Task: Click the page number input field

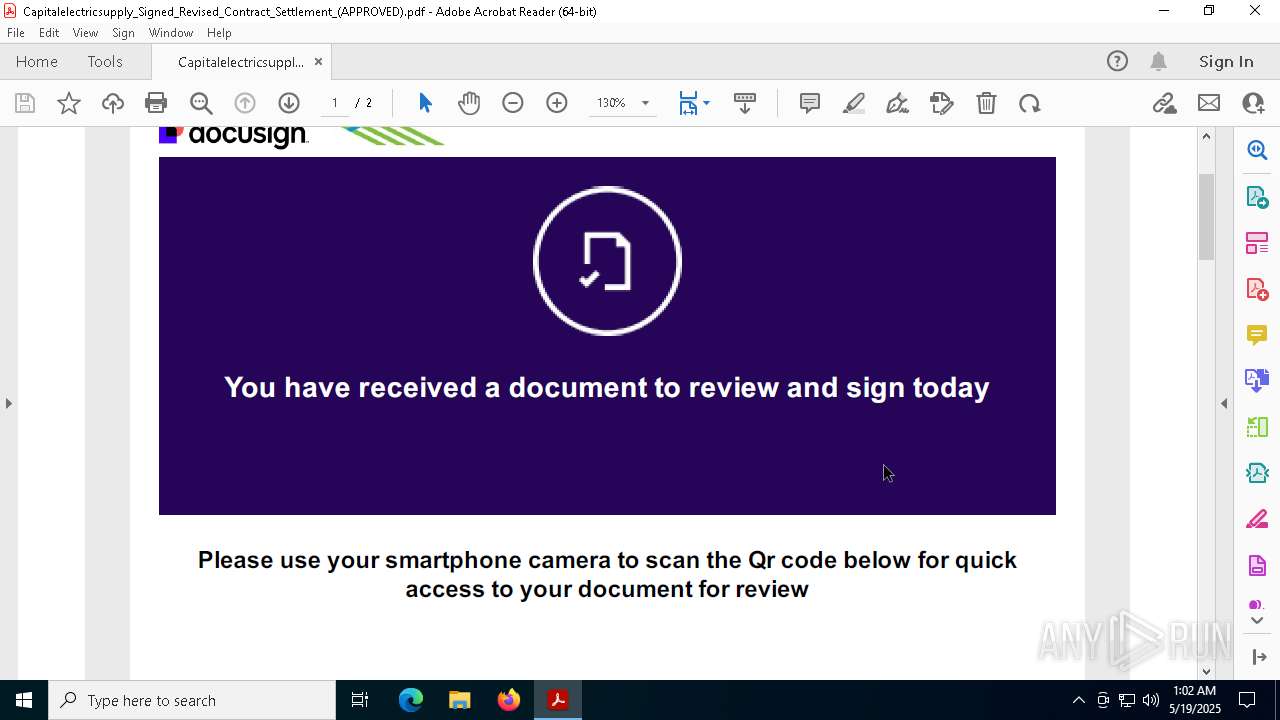Action: [x=335, y=103]
